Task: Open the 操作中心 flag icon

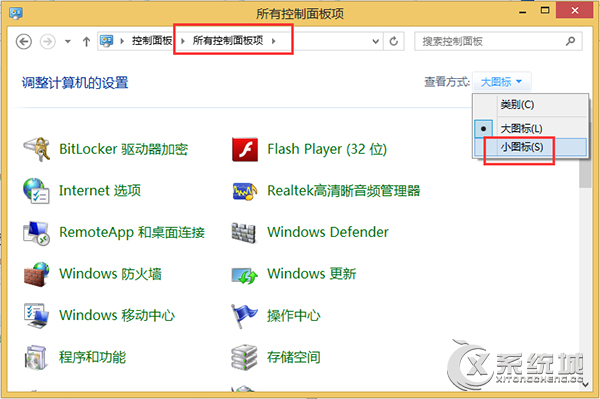Action: coord(244,316)
